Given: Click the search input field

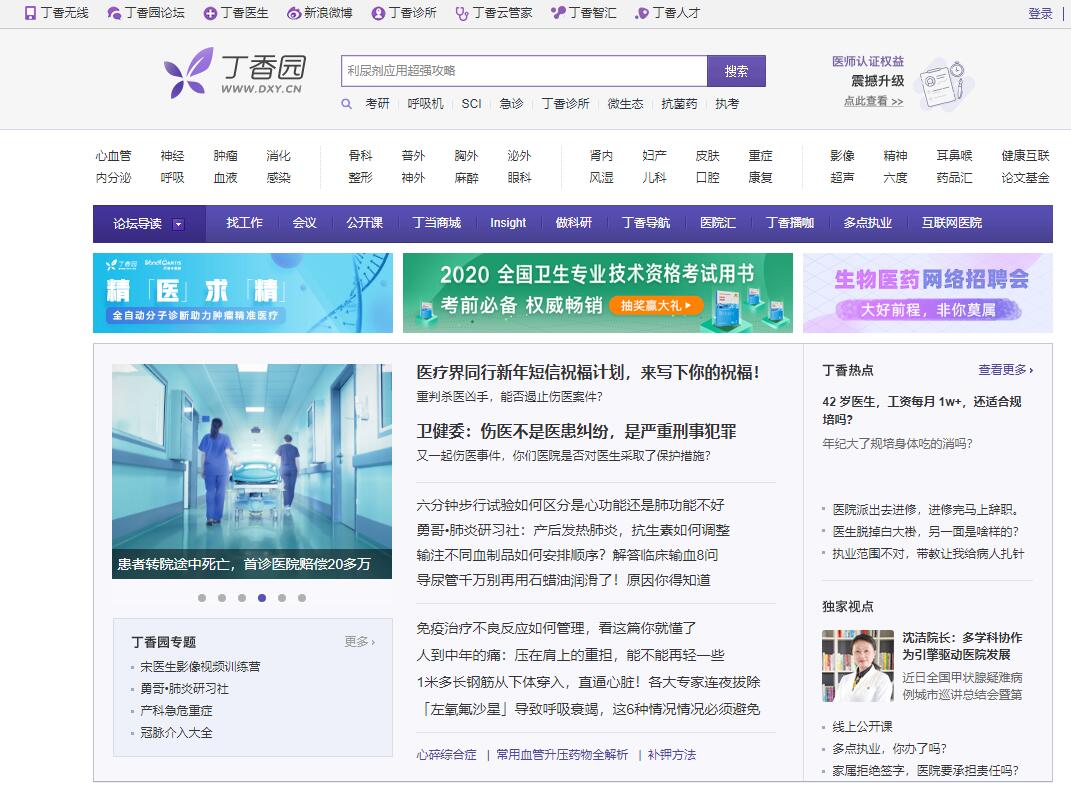Looking at the screenshot, I should point(524,71).
